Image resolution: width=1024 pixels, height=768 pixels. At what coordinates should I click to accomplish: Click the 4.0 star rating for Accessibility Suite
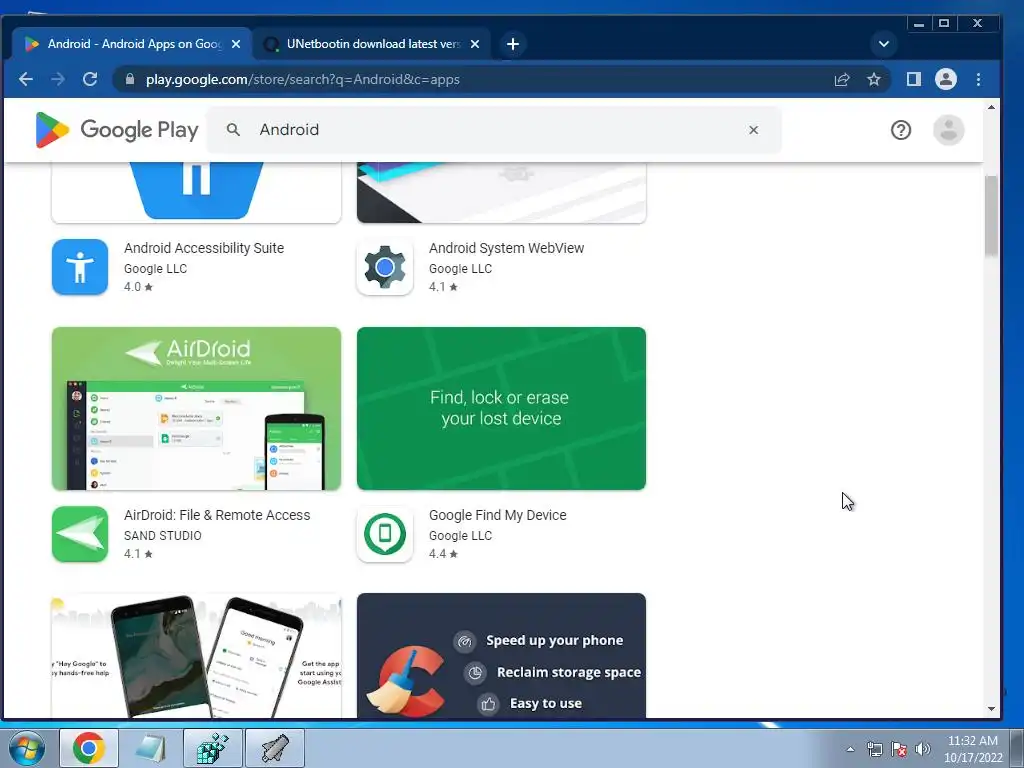[x=138, y=287]
